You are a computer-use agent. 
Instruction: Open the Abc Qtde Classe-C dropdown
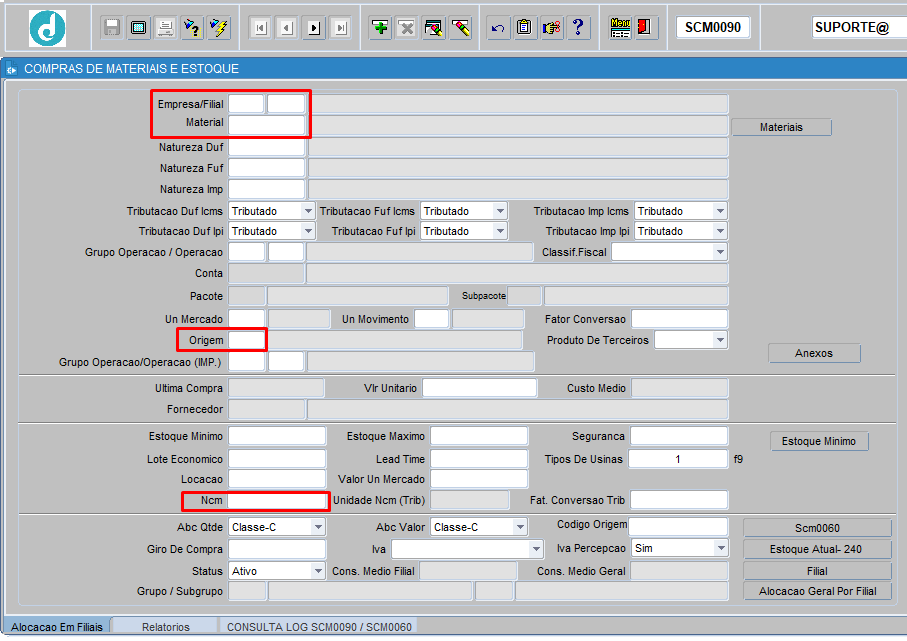click(x=318, y=527)
